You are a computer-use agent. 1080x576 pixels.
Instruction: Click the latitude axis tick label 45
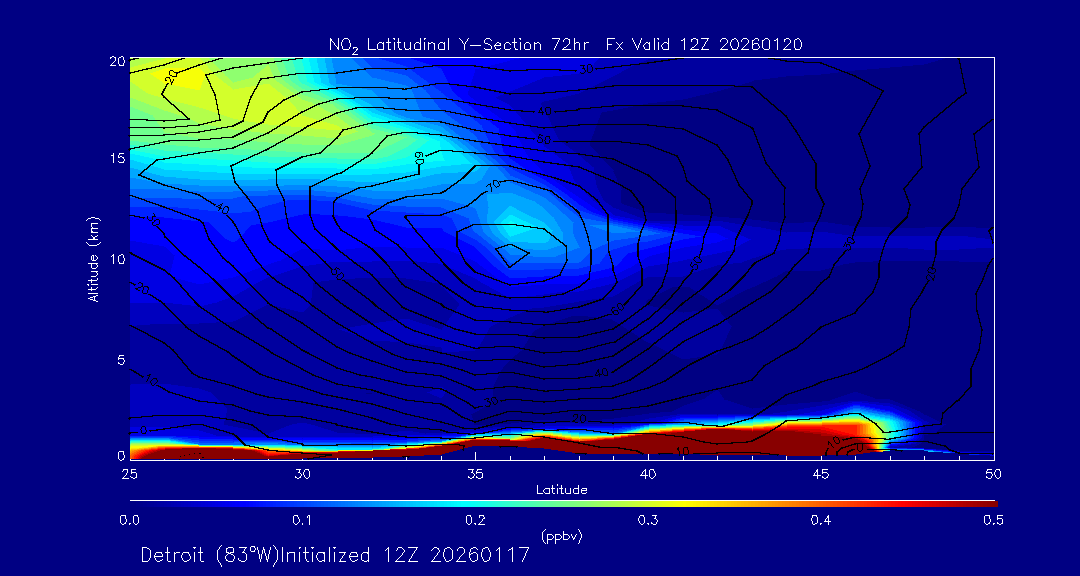click(x=822, y=474)
